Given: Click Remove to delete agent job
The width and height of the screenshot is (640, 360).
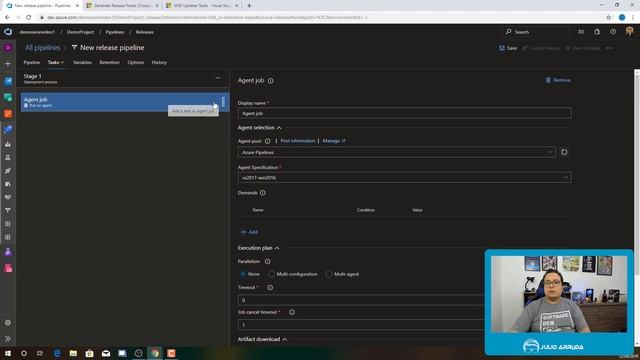Looking at the screenshot, I should pyautogui.click(x=558, y=80).
